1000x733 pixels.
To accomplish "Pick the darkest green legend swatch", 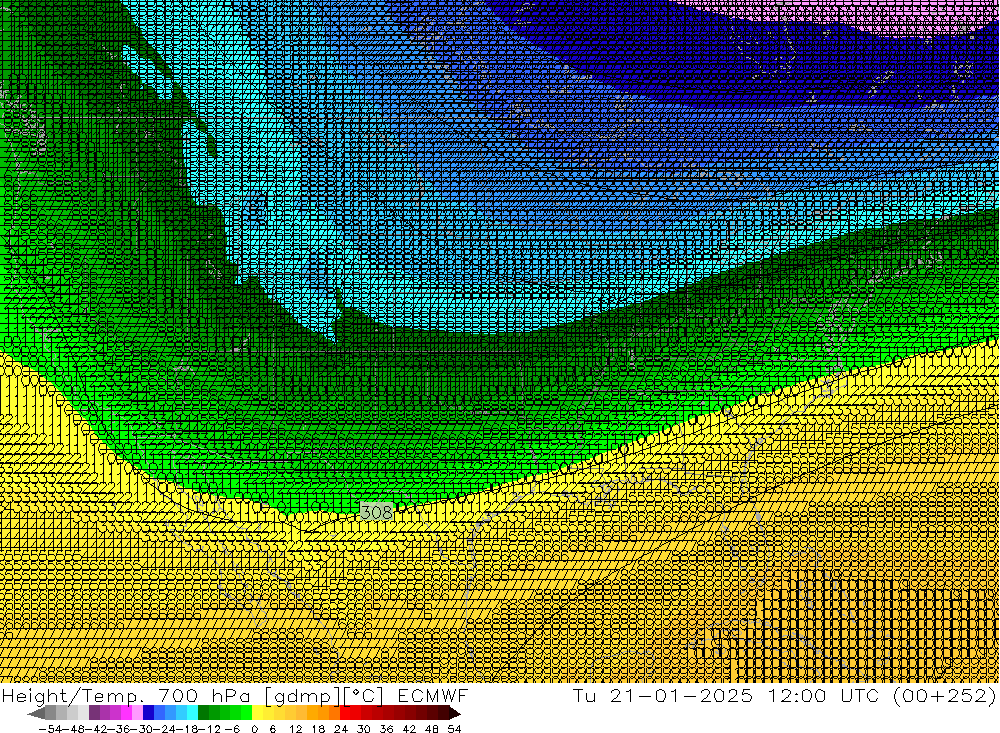I will (203, 713).
